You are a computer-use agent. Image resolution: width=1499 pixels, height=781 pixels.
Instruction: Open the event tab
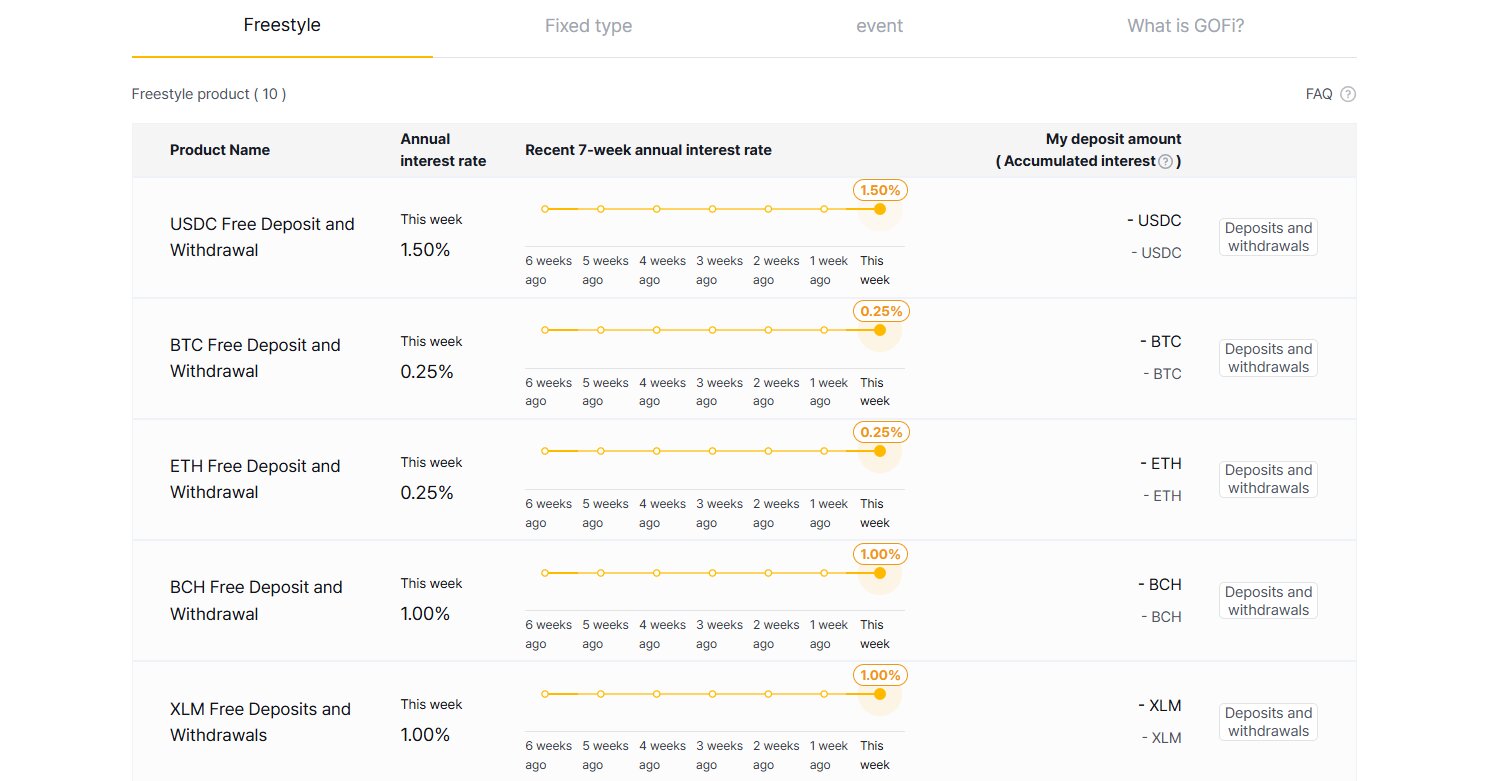pos(880,26)
